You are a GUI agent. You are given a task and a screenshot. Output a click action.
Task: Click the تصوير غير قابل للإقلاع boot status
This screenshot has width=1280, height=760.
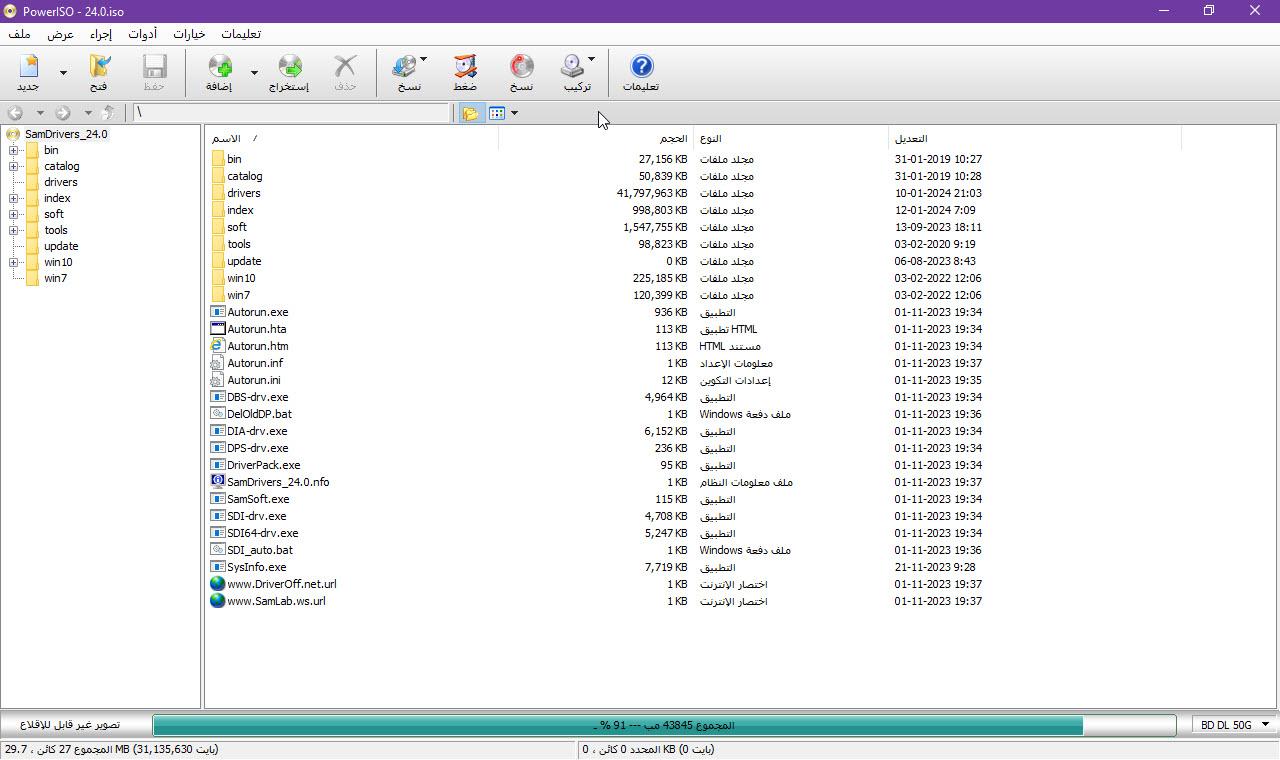point(70,725)
